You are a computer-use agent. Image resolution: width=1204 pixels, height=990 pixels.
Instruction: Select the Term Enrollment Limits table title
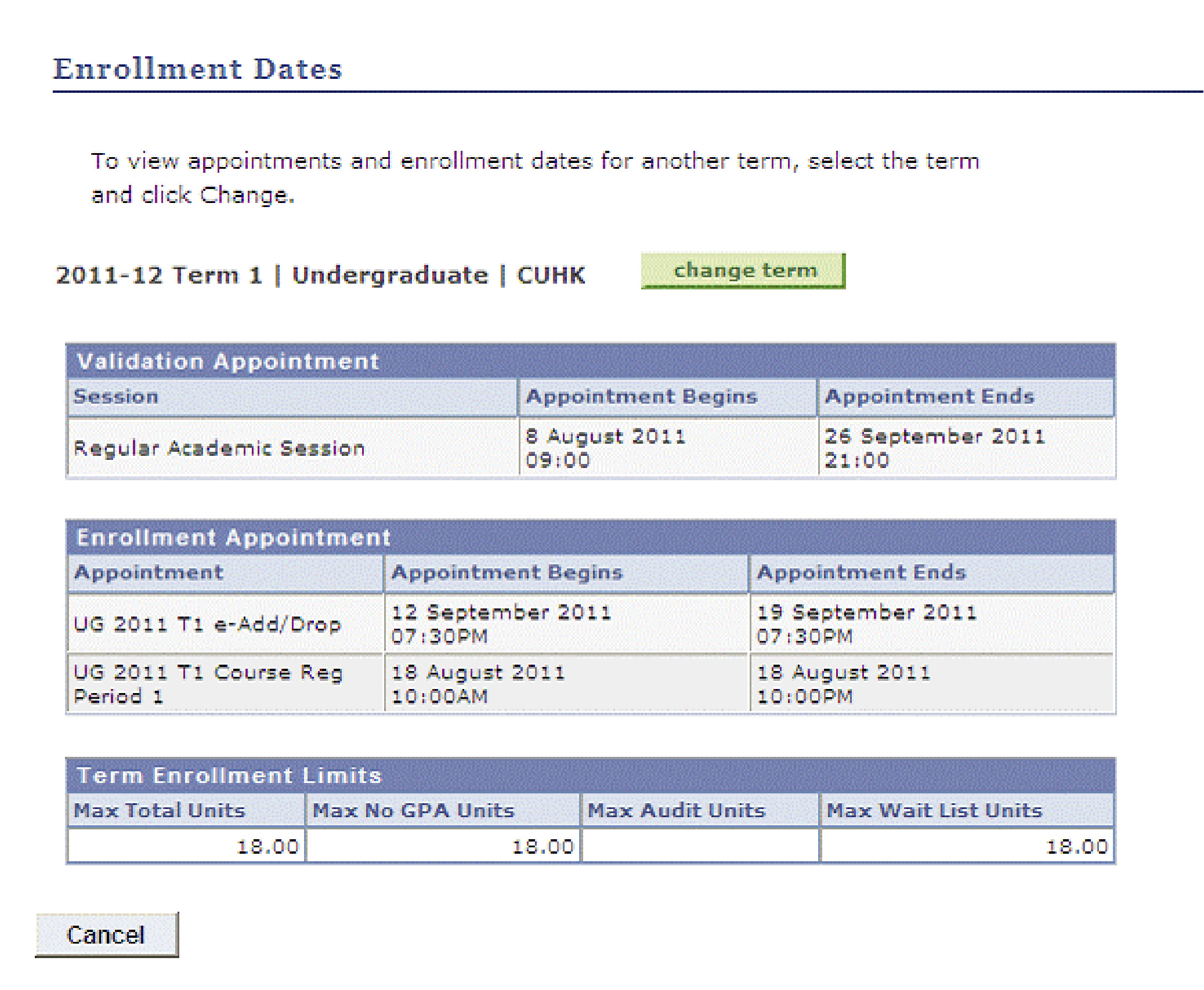229,775
